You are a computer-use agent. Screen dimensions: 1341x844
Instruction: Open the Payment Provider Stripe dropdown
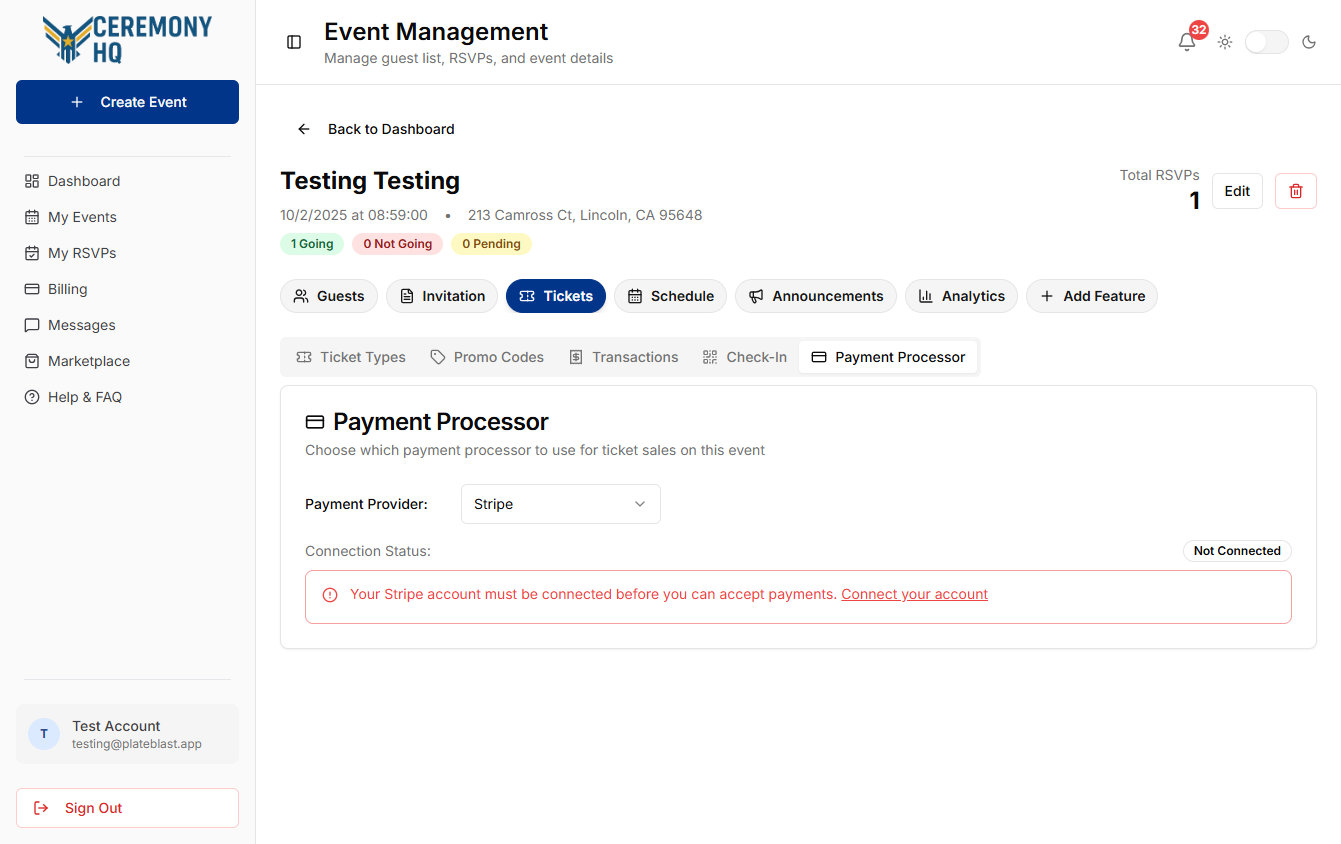561,504
